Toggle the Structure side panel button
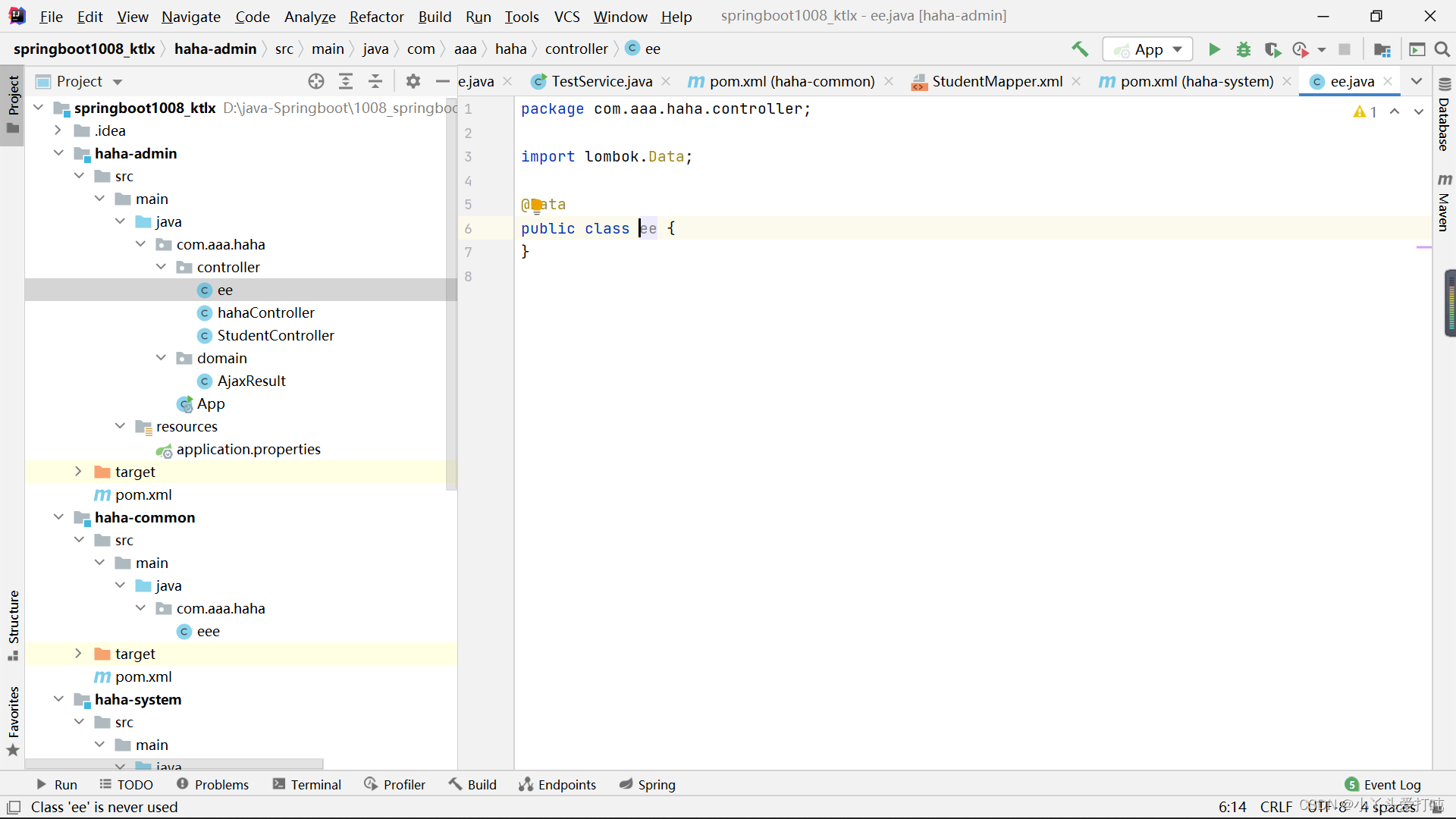 (13, 625)
